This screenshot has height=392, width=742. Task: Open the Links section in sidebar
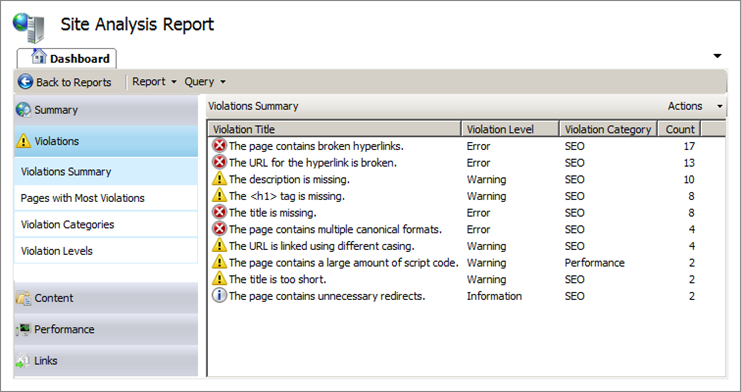coord(106,361)
